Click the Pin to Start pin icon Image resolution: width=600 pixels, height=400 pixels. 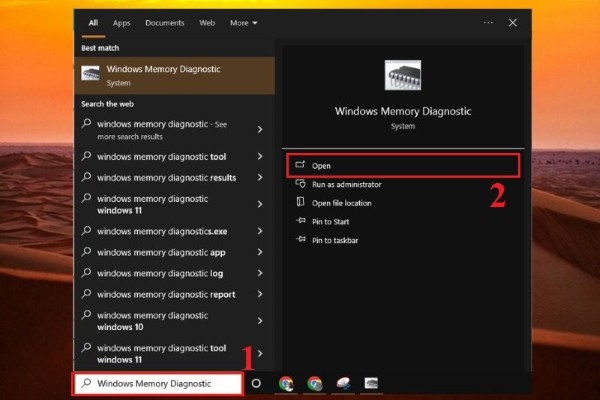pos(301,220)
